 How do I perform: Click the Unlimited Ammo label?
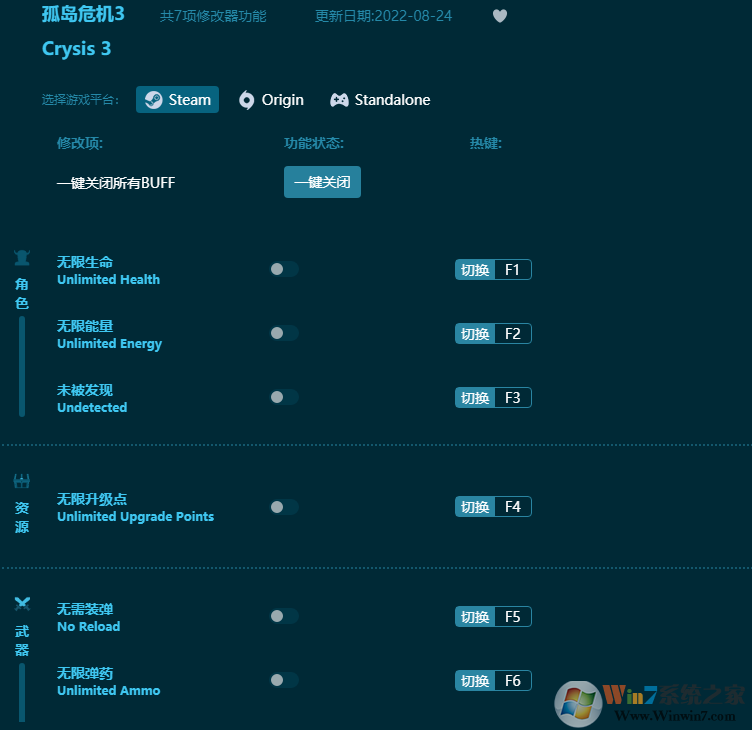coord(108,690)
